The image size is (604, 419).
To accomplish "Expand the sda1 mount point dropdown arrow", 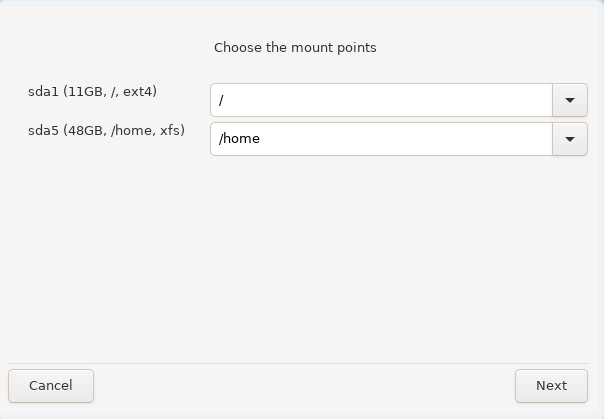I will (570, 100).
